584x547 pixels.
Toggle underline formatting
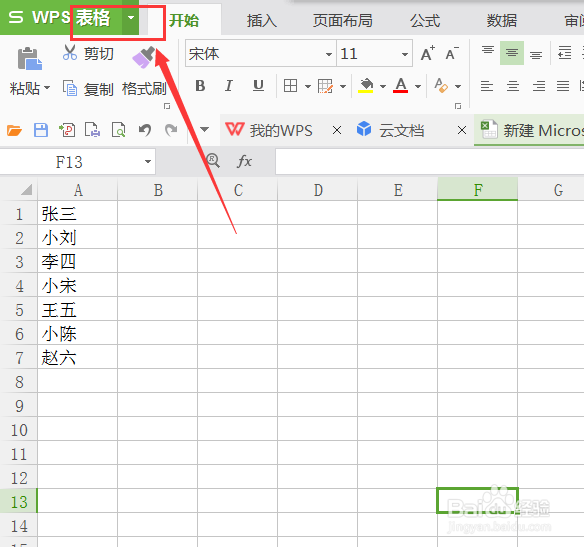coord(258,86)
